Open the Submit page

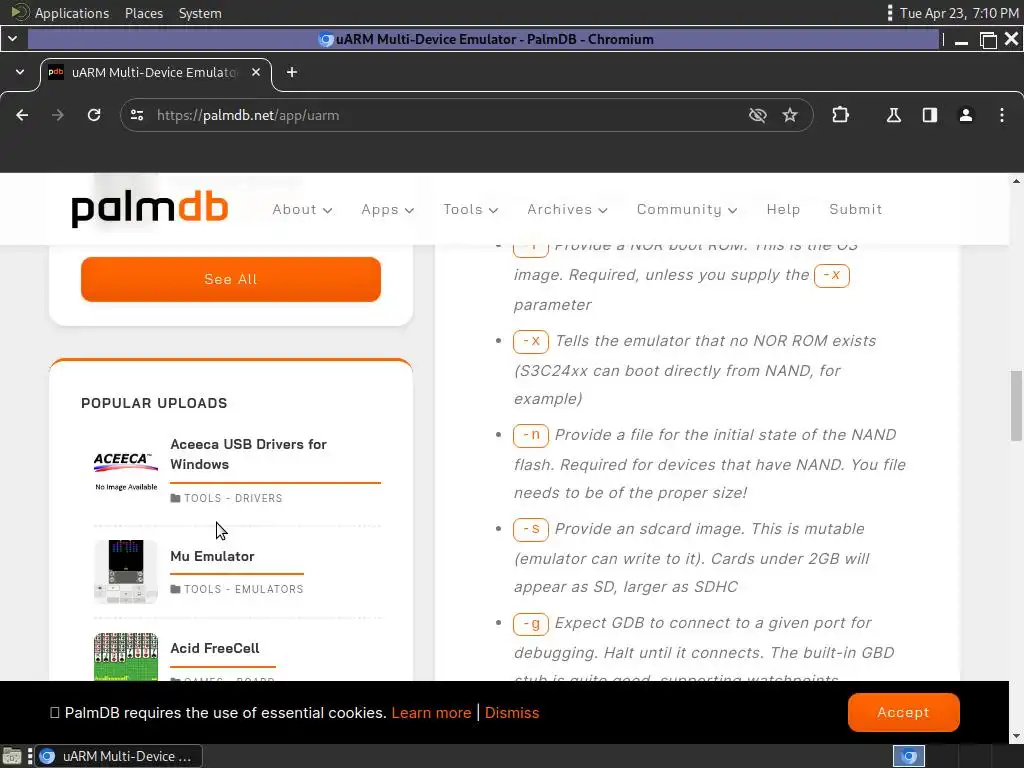pyautogui.click(x=856, y=210)
